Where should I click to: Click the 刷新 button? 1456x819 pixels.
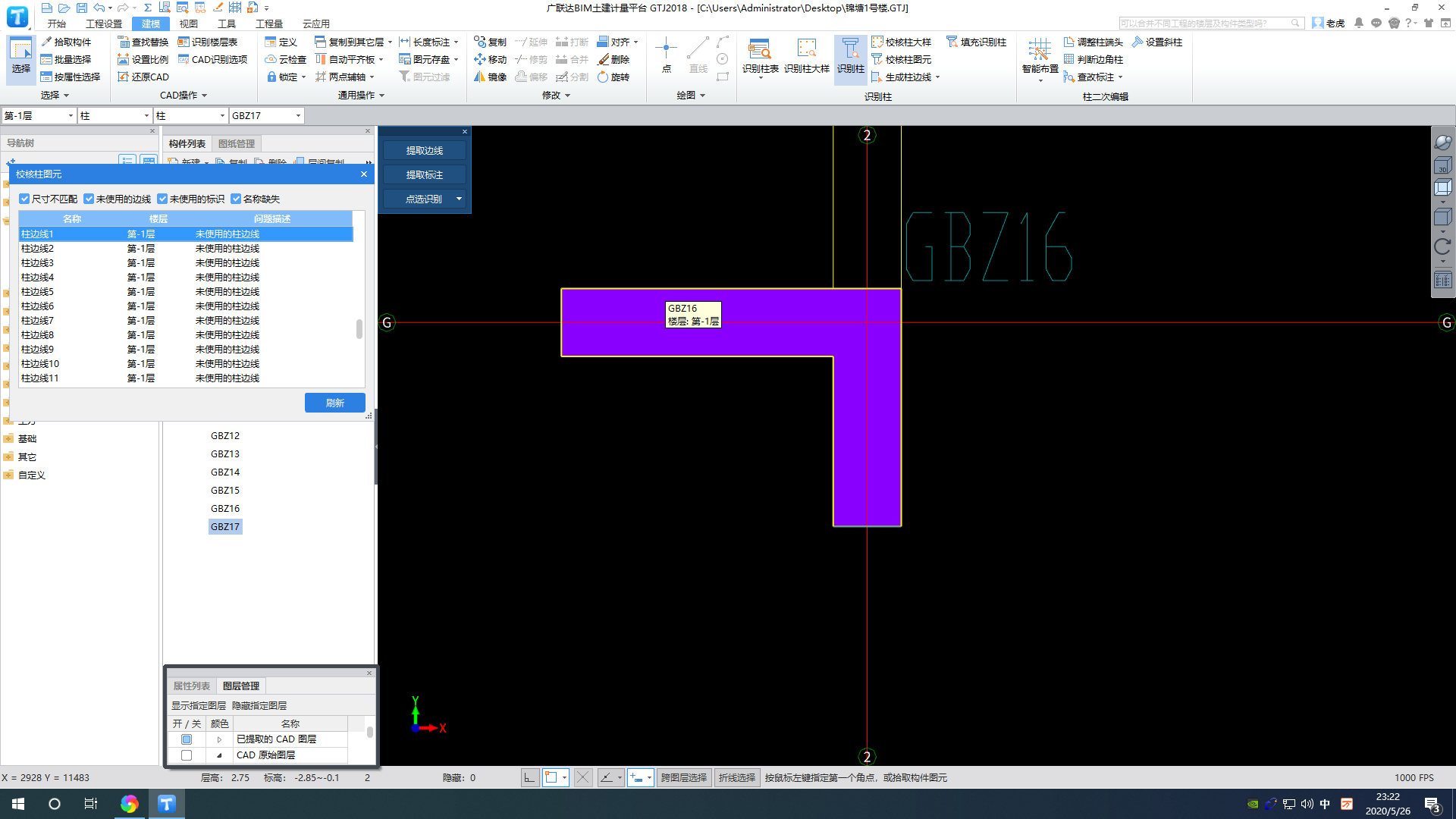[335, 403]
